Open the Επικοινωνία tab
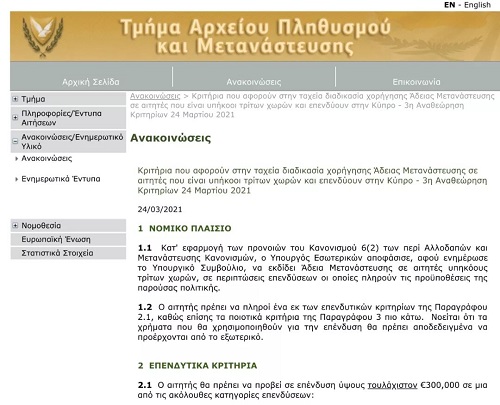500x405 pixels. pos(416,82)
